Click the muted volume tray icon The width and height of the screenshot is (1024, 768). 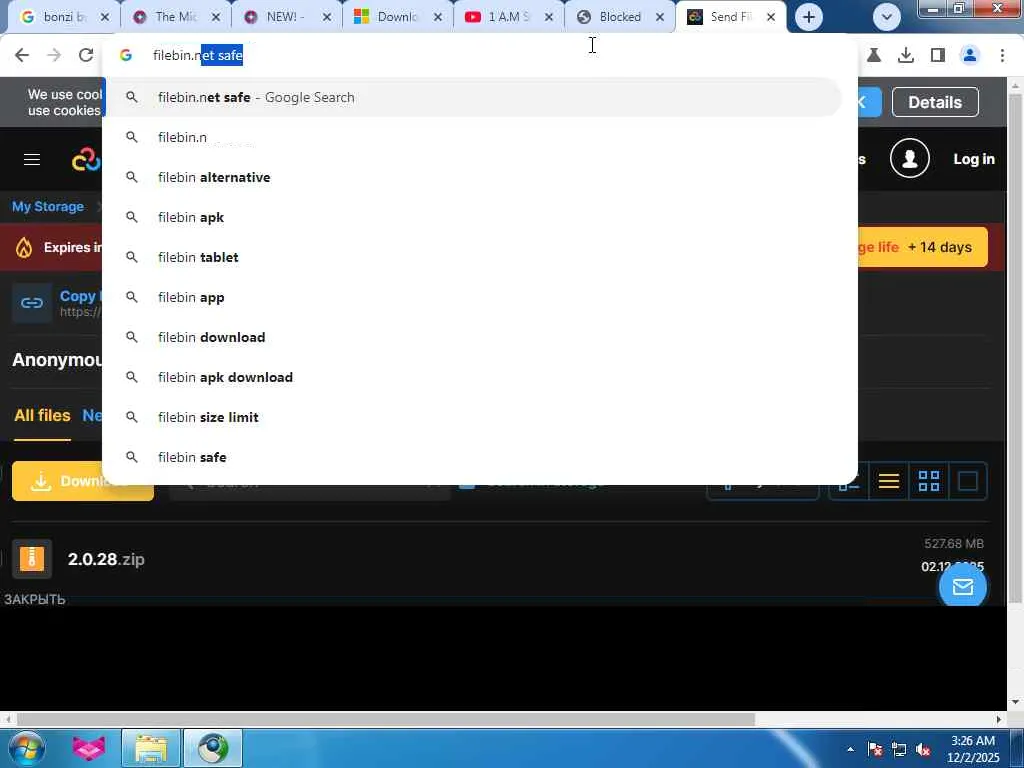923,749
